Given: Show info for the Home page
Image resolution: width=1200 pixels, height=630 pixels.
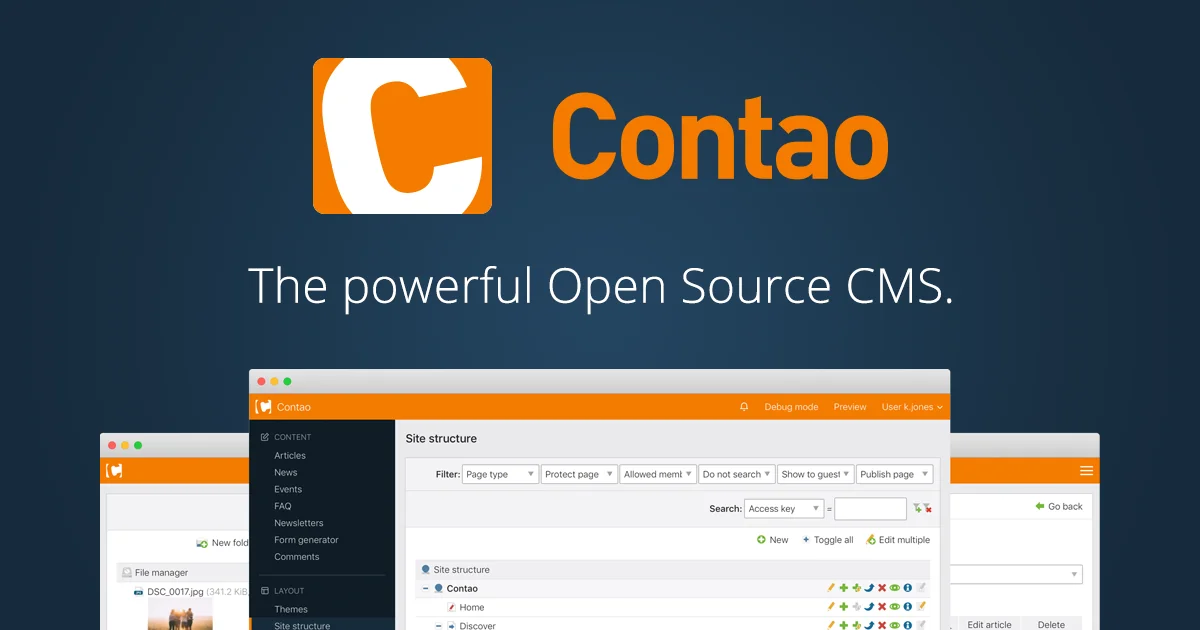Looking at the screenshot, I should point(908,606).
